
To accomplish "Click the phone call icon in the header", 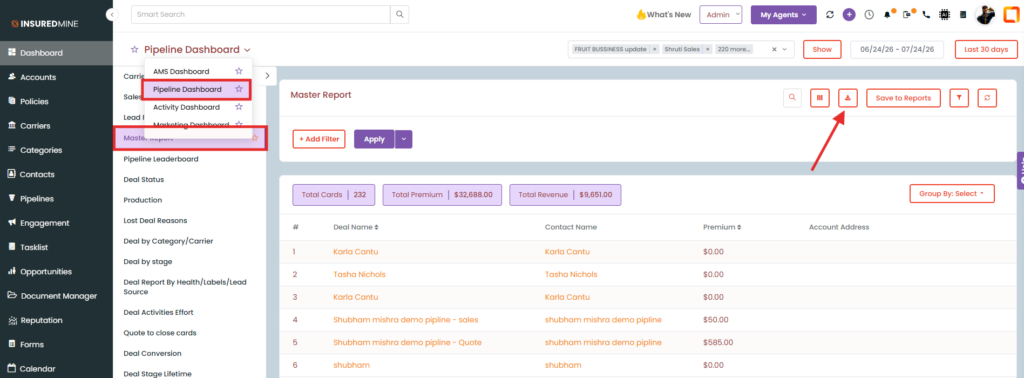I will 926,14.
